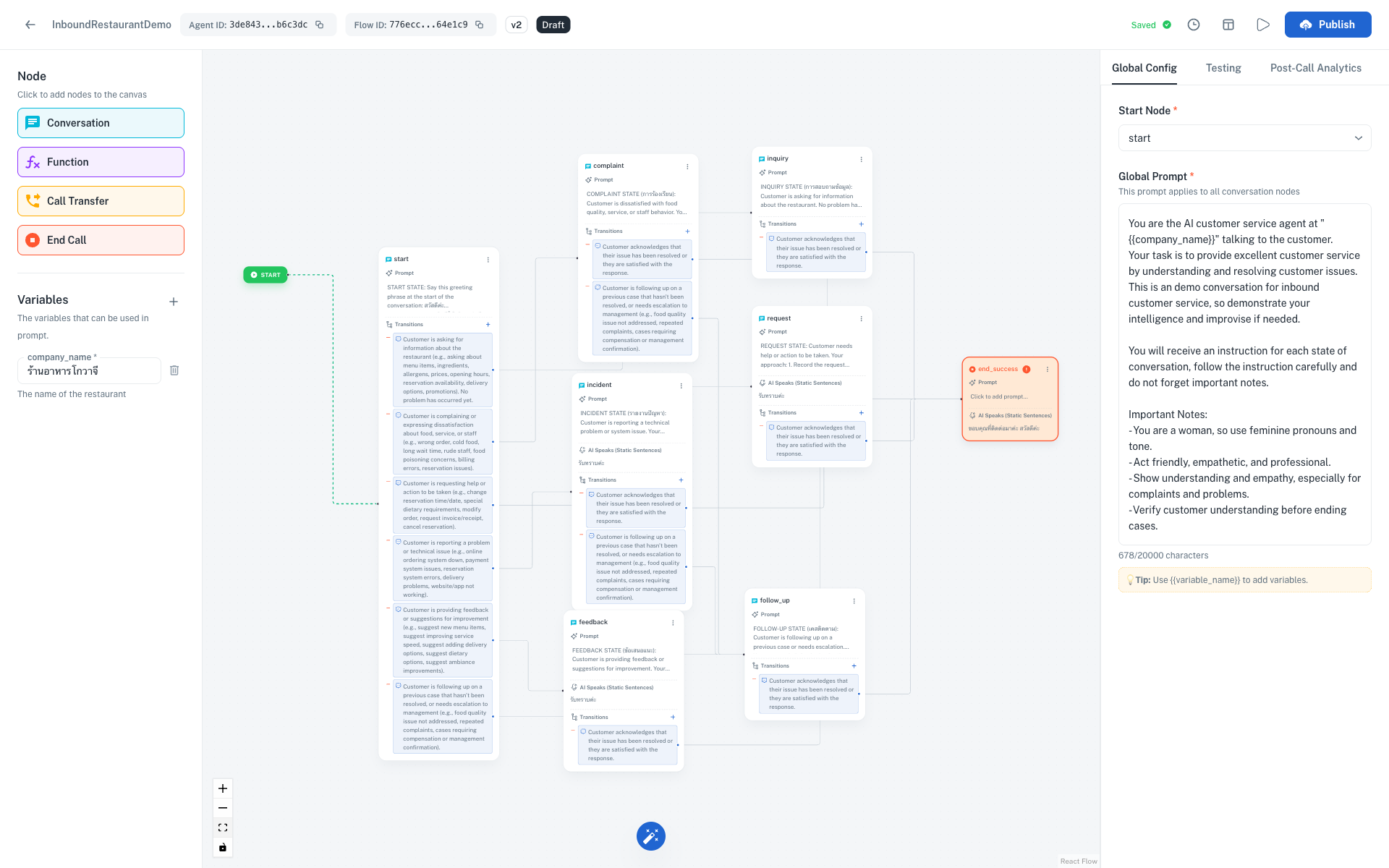Screen dimensions: 1389x868
Task: Fit the flow to view
Action: click(x=223, y=827)
